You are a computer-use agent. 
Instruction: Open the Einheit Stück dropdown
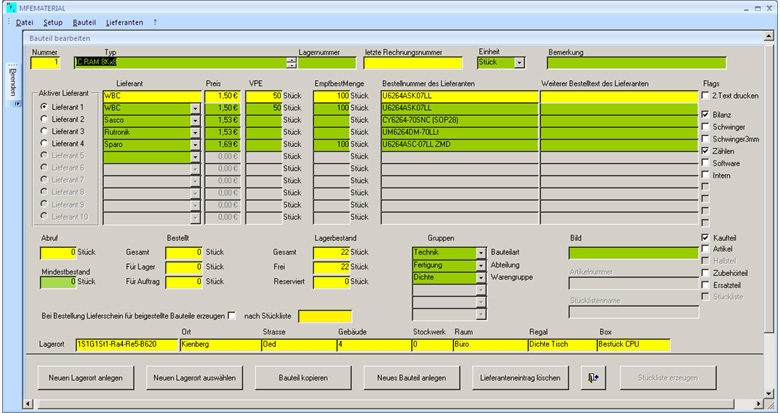point(519,63)
